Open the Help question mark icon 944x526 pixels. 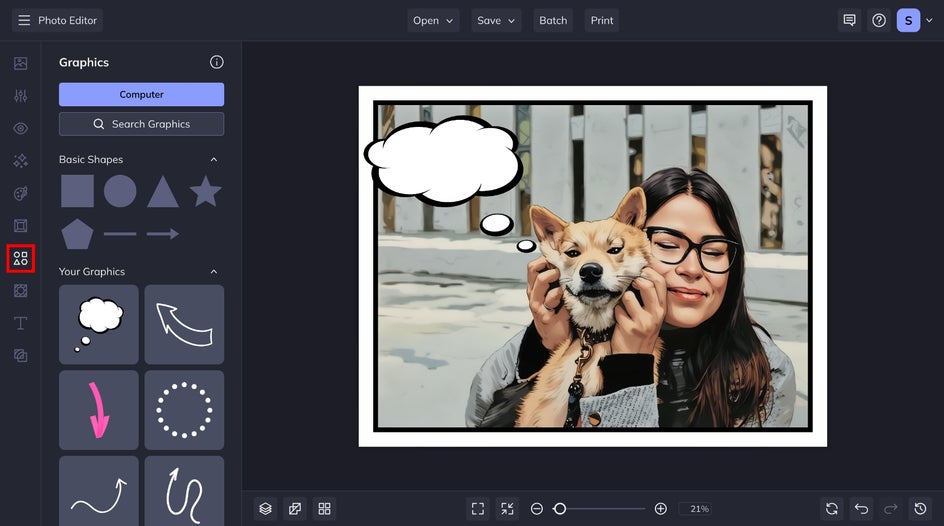click(879, 20)
